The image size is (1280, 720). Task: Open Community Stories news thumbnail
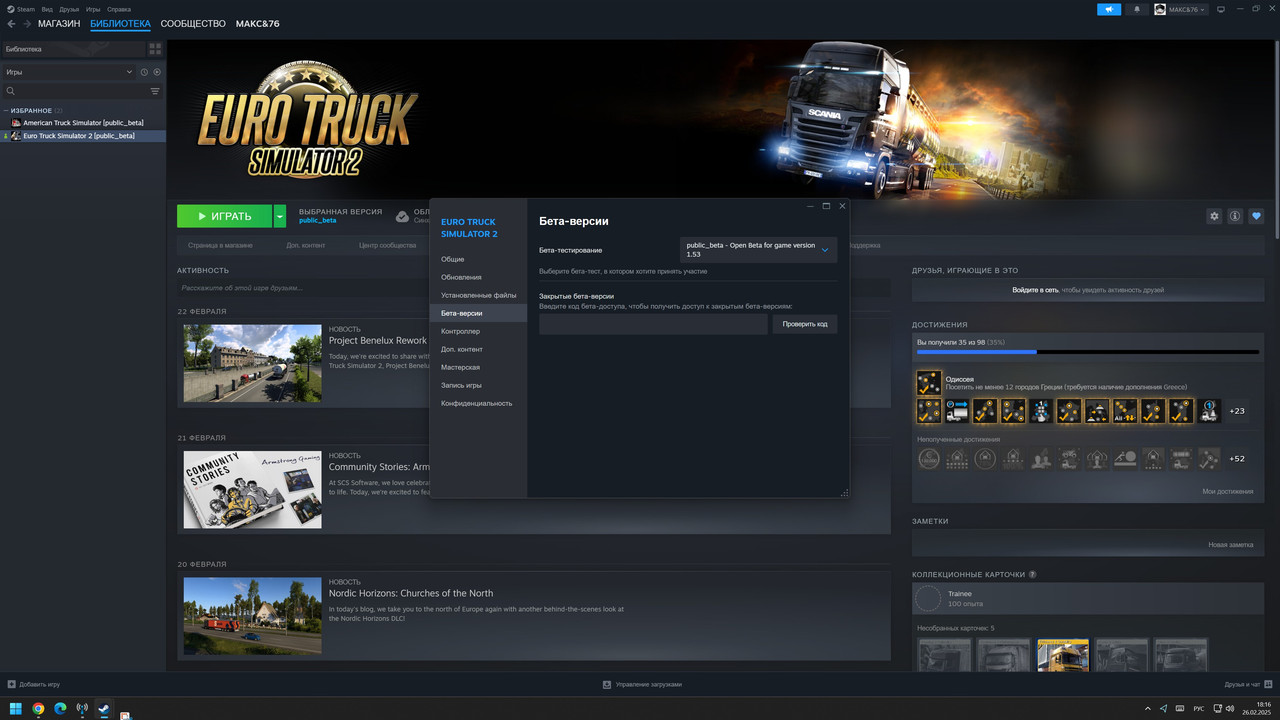coord(252,489)
